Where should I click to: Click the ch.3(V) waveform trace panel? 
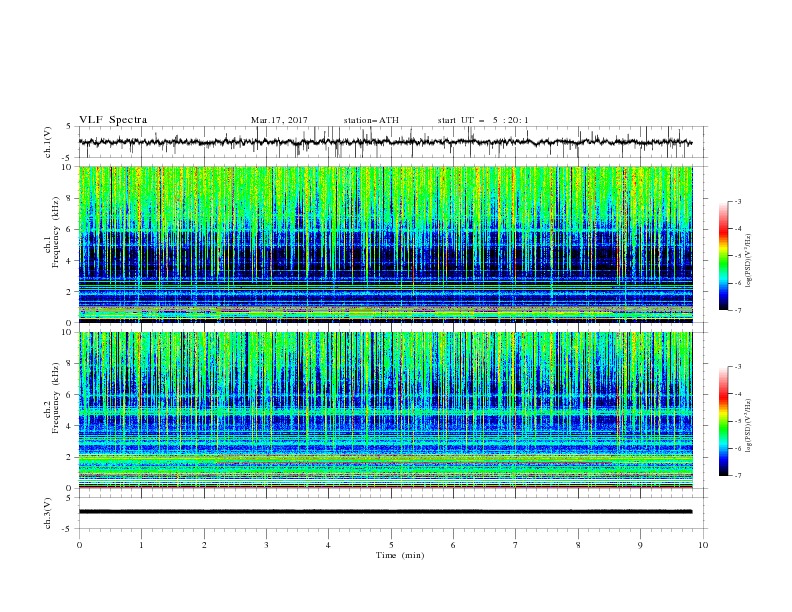point(393,513)
